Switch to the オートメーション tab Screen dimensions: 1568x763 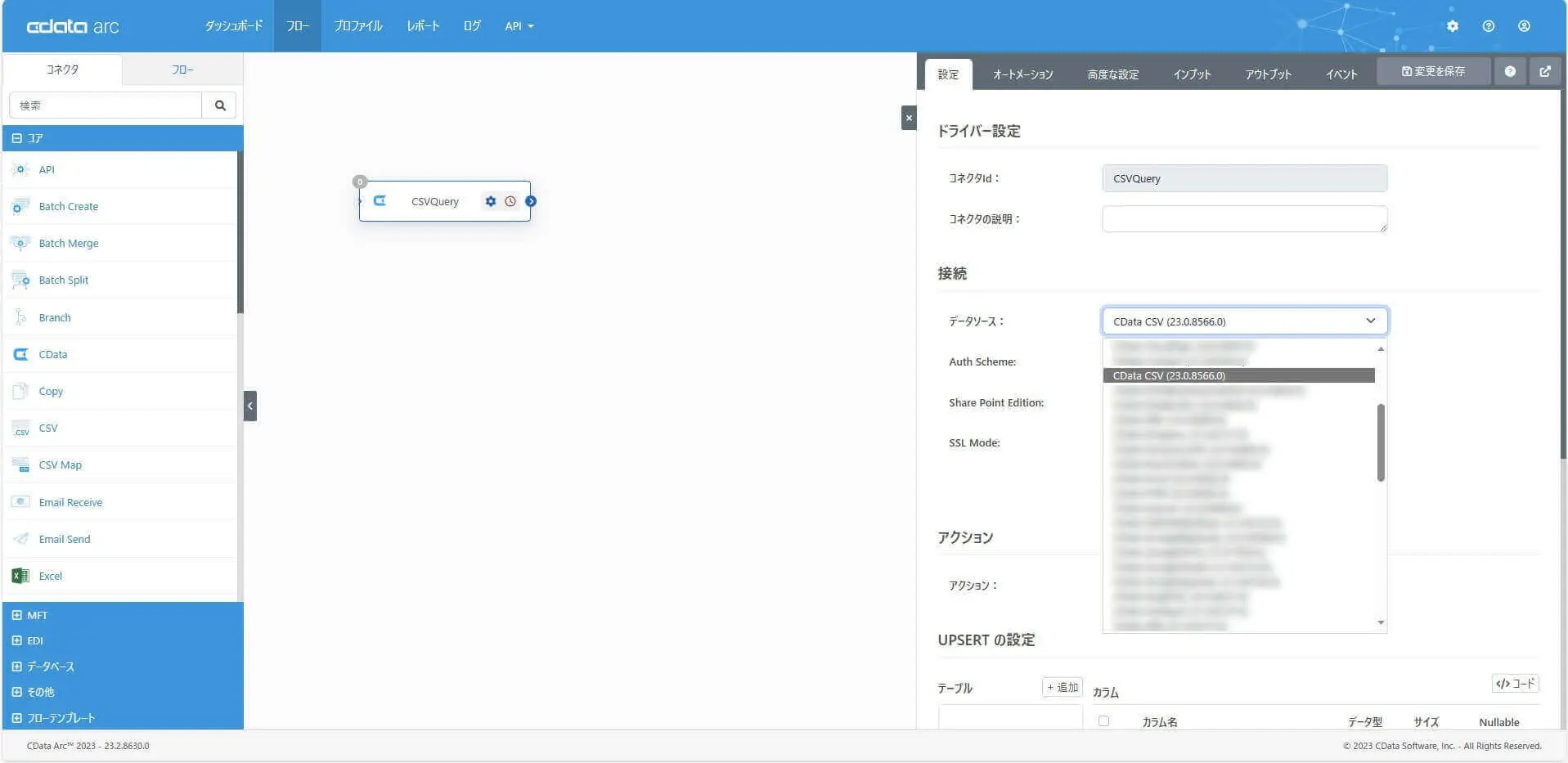coord(1022,74)
